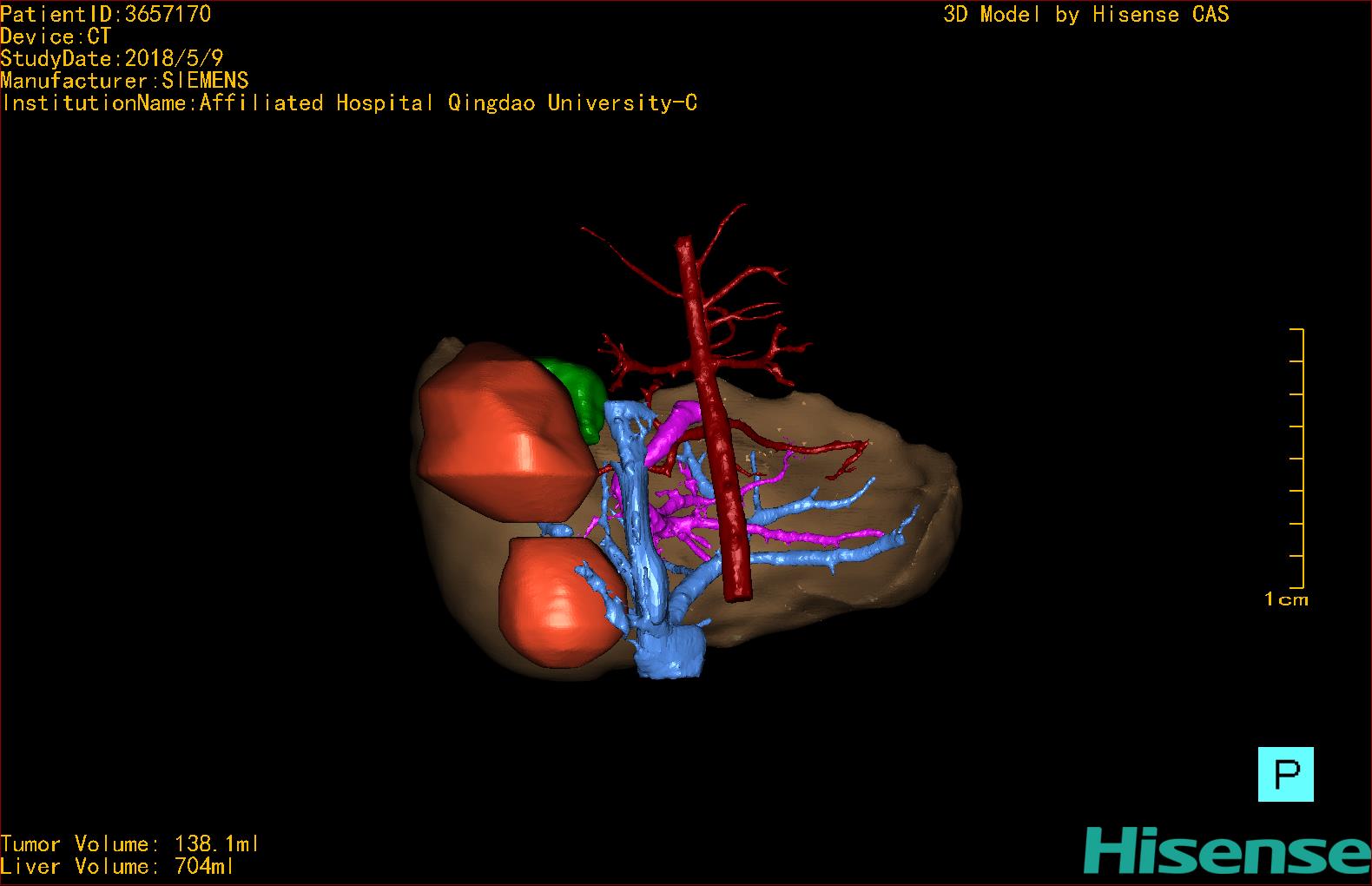The image size is (1372, 886).
Task: Select the thick dark red vertical vessel
Action: click(715, 420)
